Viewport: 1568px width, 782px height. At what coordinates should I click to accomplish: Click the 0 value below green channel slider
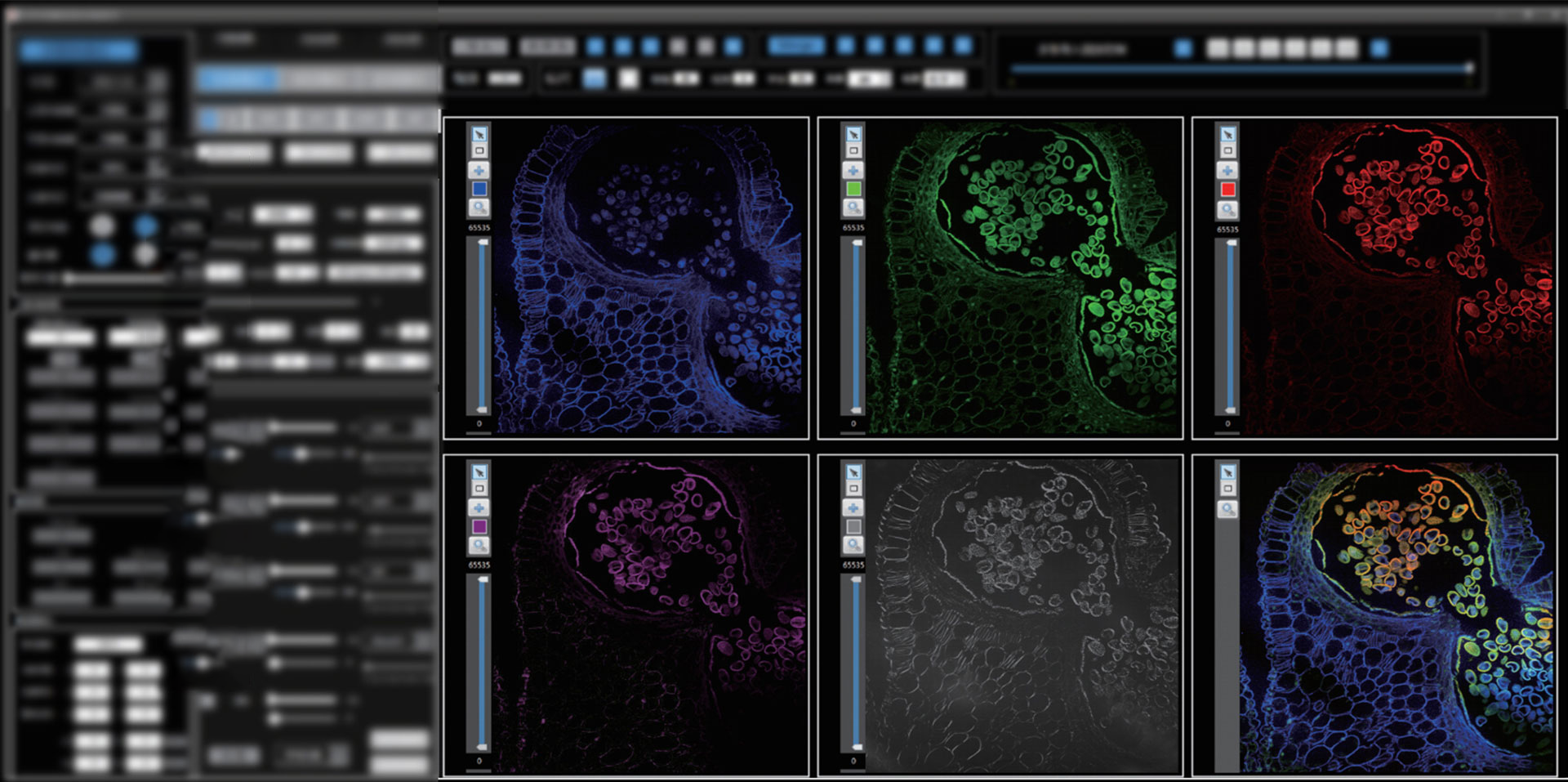coord(853,423)
